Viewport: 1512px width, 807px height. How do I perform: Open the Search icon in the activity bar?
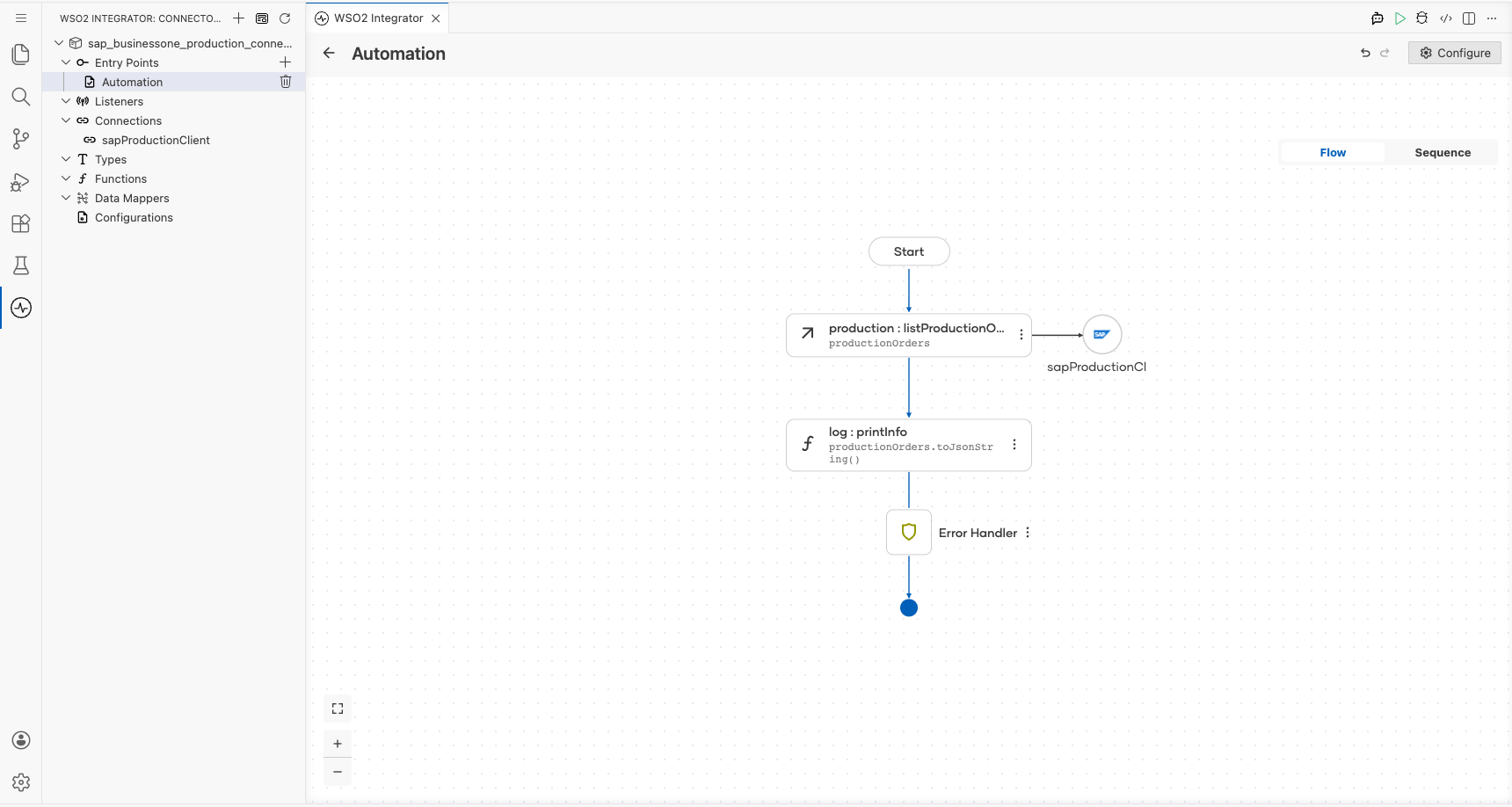pyautogui.click(x=21, y=97)
